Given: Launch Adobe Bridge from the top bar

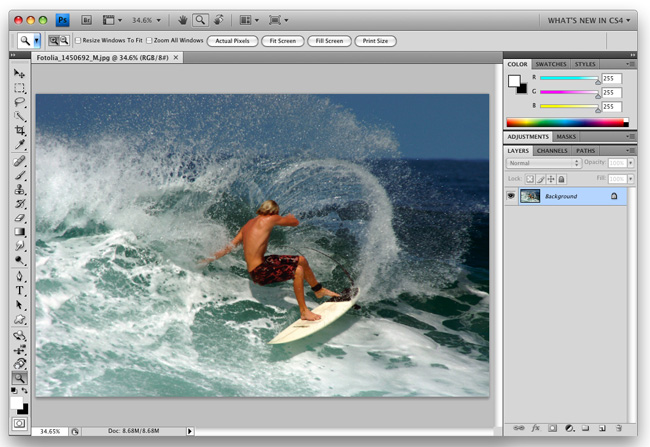Looking at the screenshot, I should point(87,19).
